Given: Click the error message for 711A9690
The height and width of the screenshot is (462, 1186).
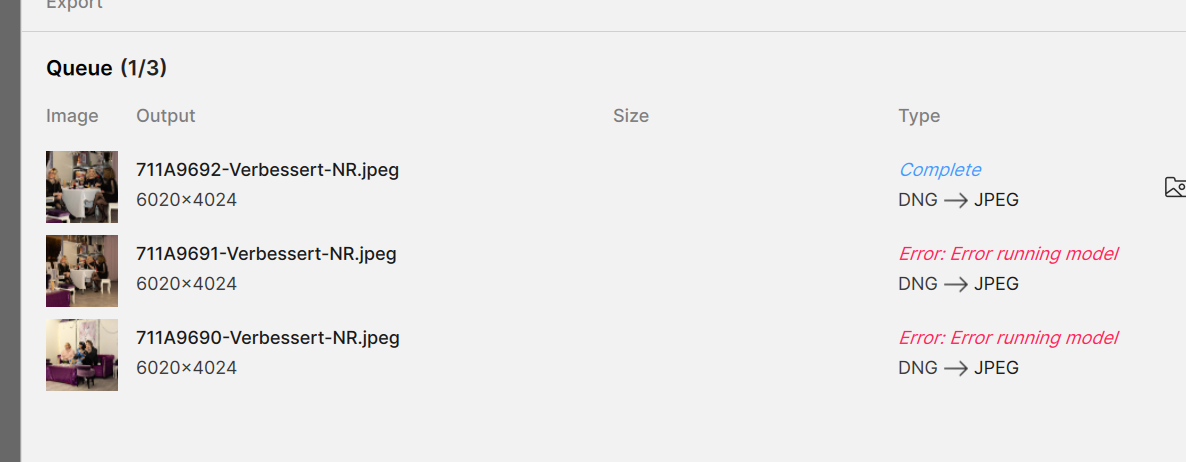Looking at the screenshot, I should pyautogui.click(x=1008, y=338).
